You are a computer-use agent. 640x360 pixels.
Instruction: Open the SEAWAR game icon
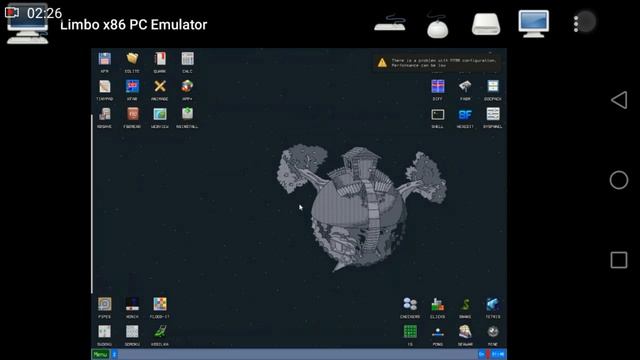point(465,332)
